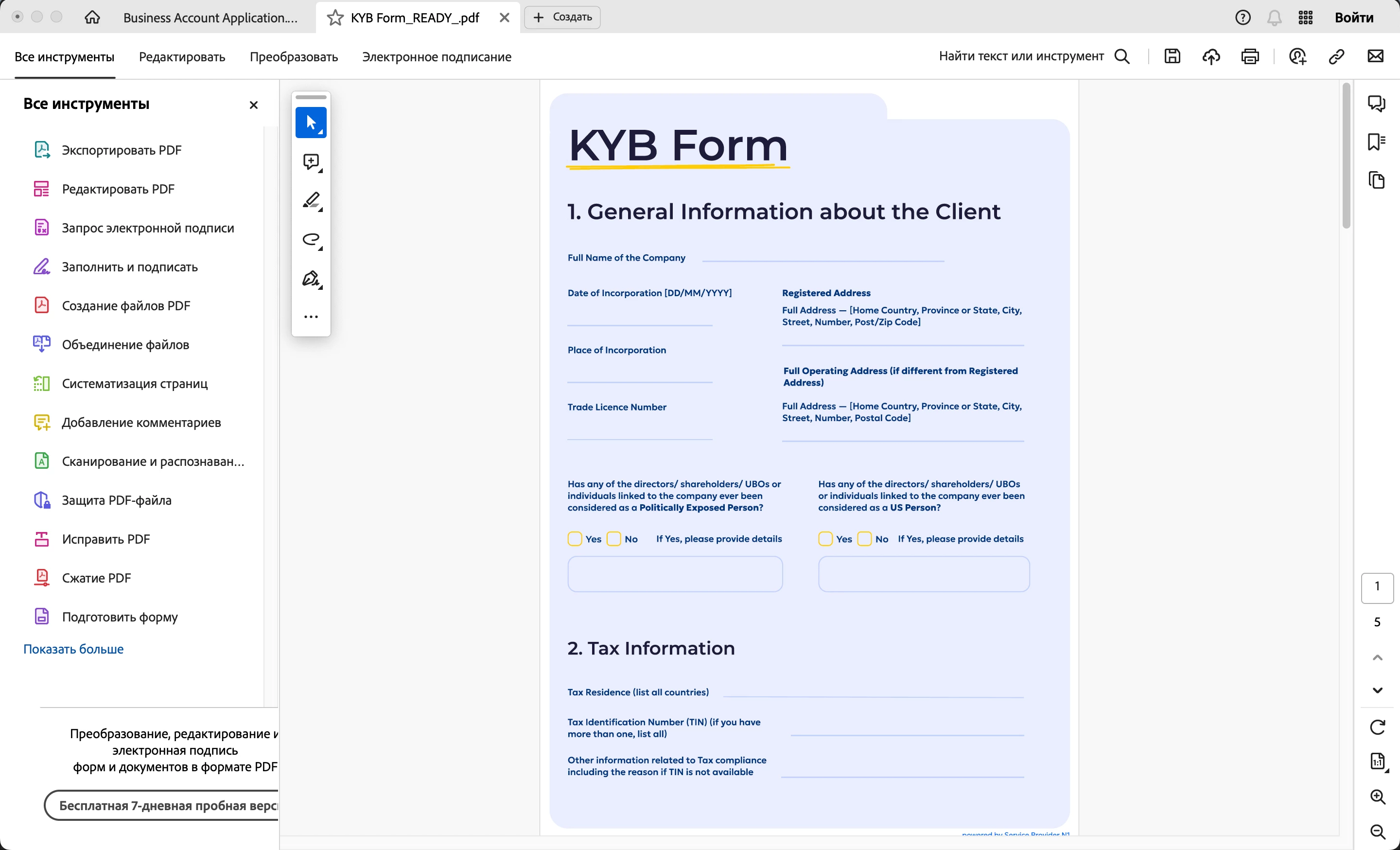Go to next page with down chevron
The height and width of the screenshot is (850, 1400).
pos(1377,691)
